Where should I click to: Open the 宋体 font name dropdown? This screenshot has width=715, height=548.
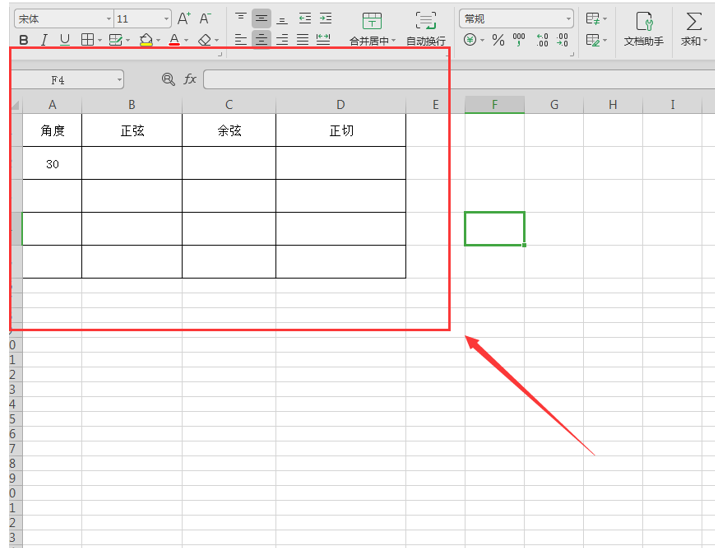tap(109, 19)
